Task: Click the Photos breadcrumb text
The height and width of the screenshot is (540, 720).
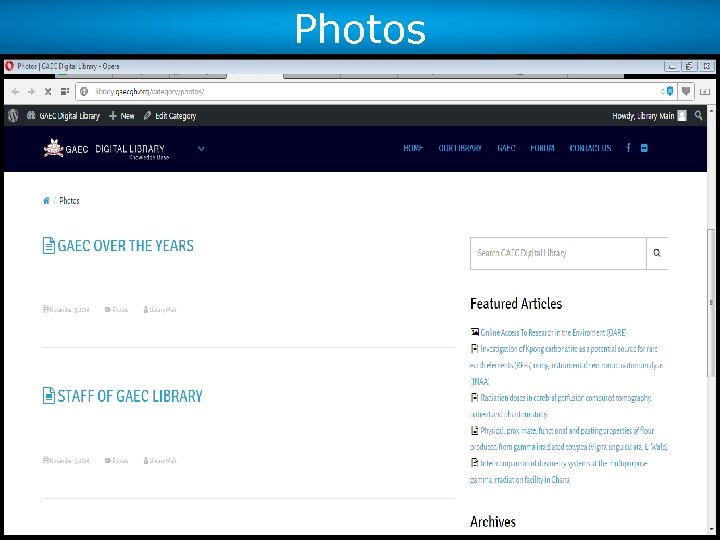Action: pyautogui.click(x=69, y=201)
